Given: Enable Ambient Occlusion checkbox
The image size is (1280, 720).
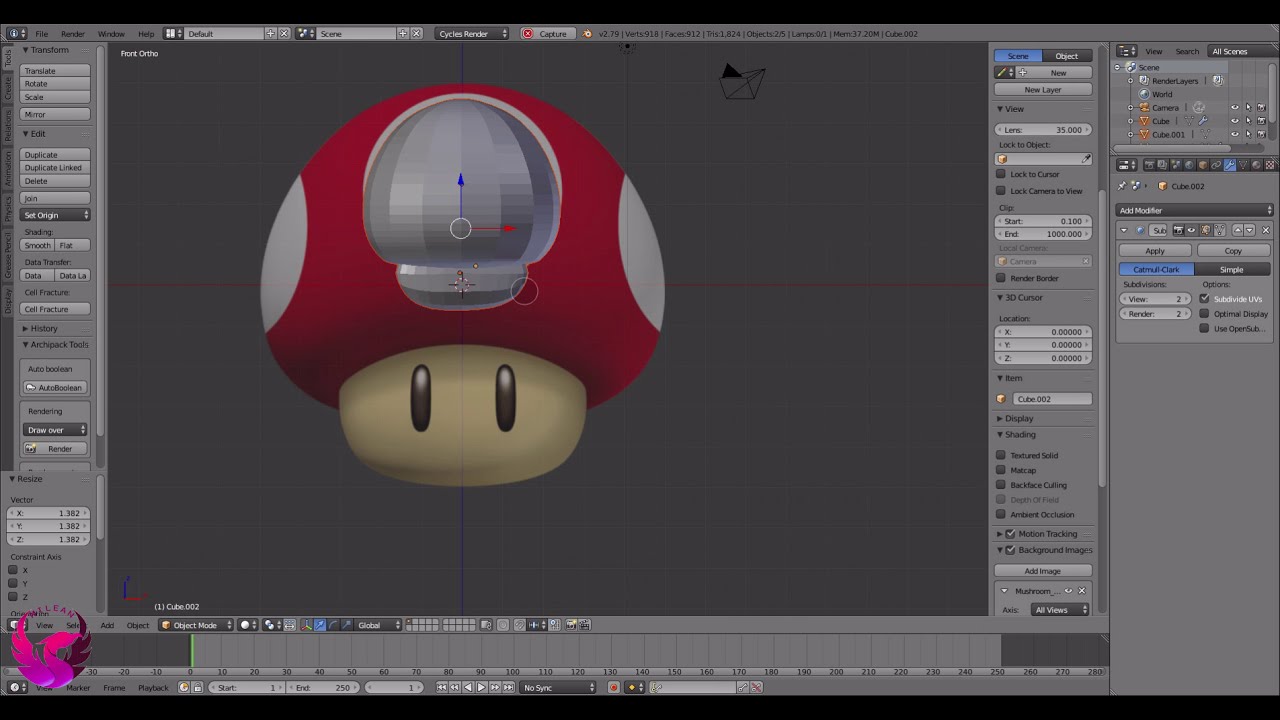Looking at the screenshot, I should 1001,514.
